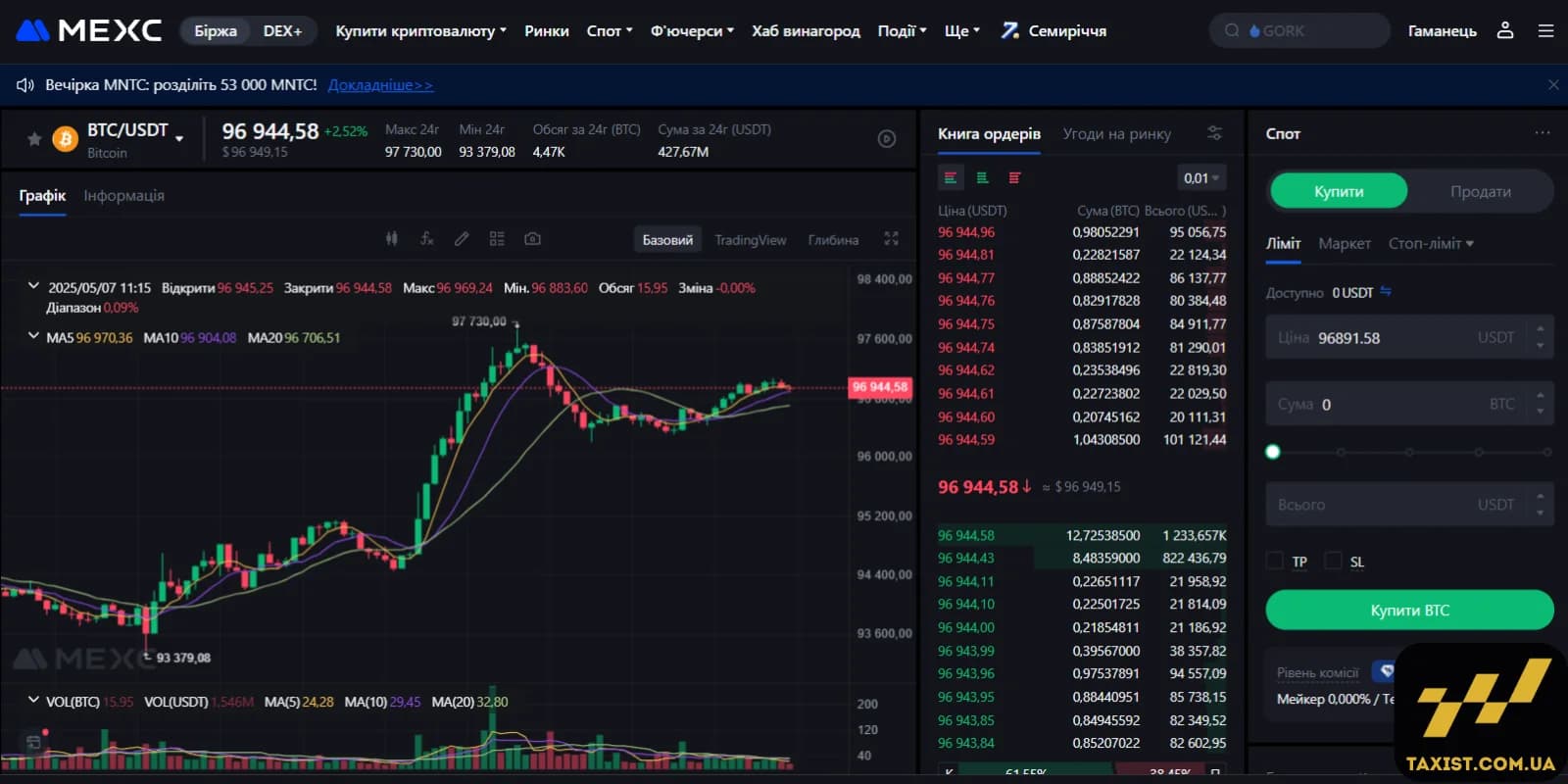
Task: Increase price with the stepper up arrow
Action: tap(1541, 328)
